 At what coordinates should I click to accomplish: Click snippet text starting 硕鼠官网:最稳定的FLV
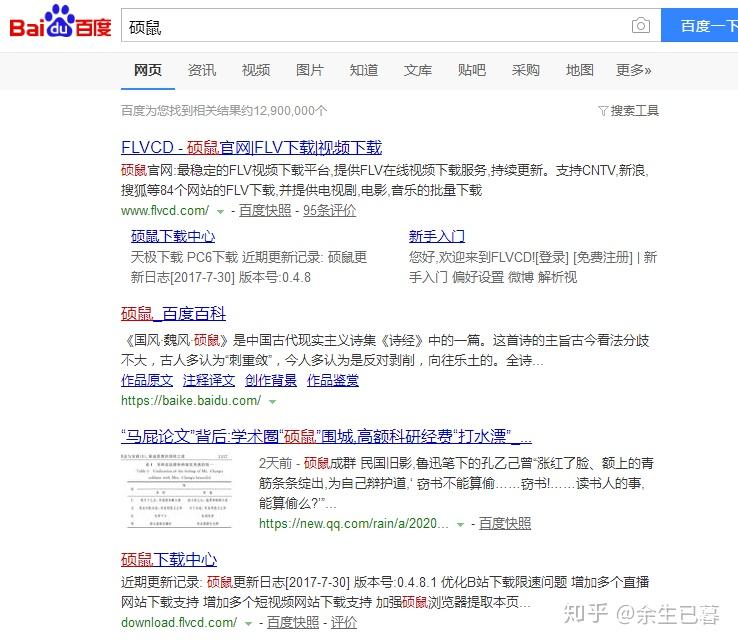tap(385, 180)
